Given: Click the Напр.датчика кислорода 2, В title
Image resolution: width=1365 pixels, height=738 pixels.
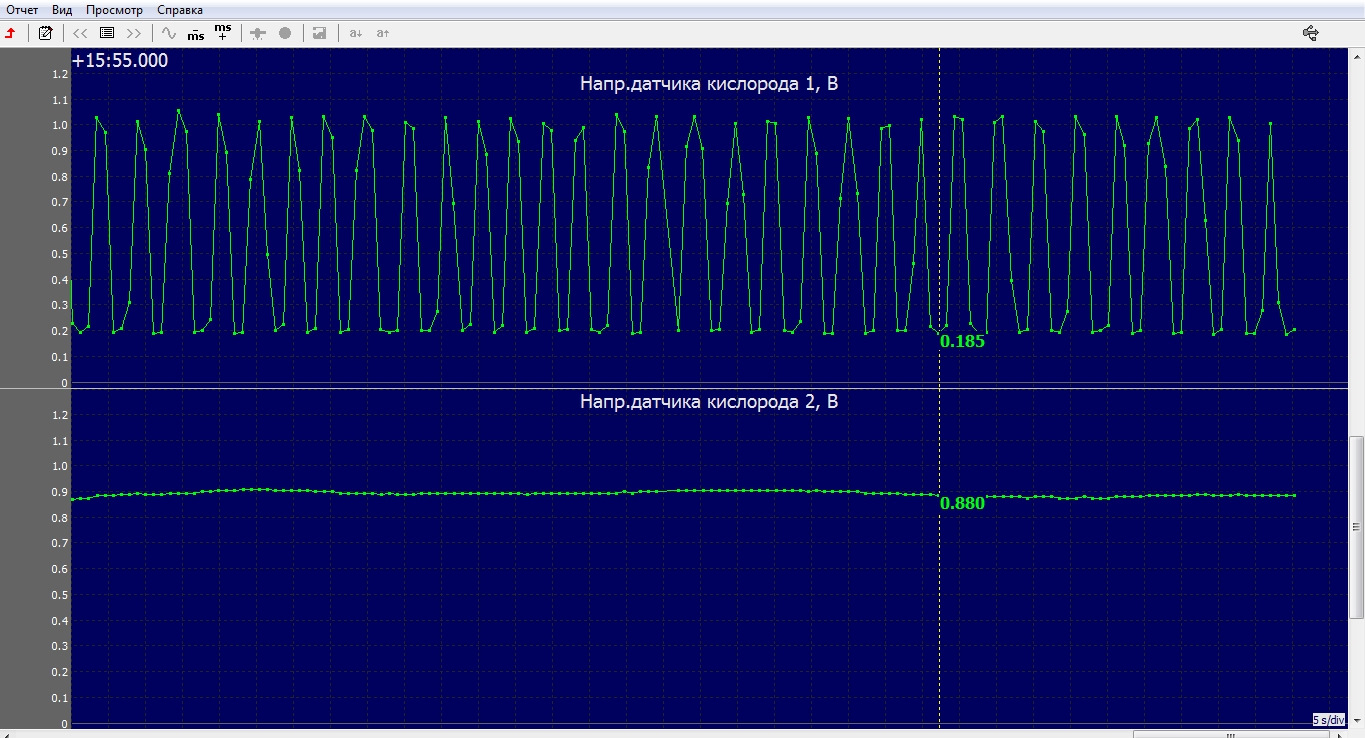Looking at the screenshot, I should 709,402.
